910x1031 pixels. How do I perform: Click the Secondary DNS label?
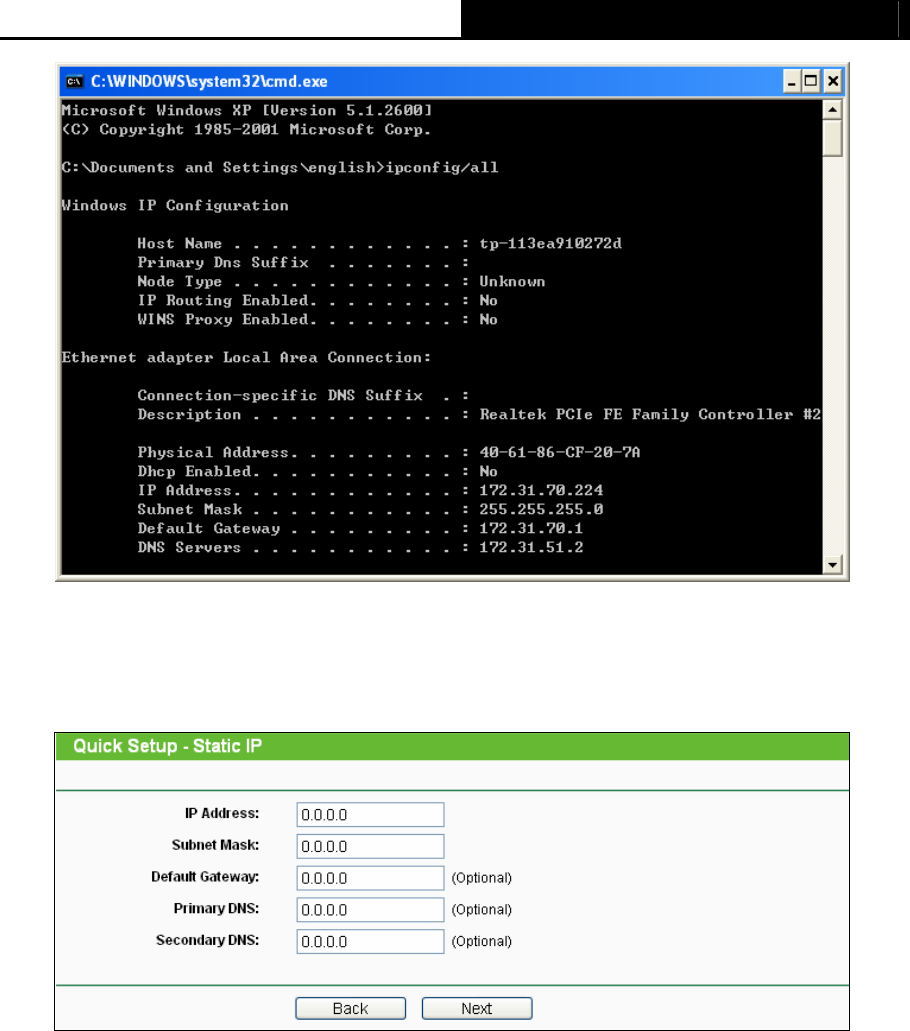(208, 940)
